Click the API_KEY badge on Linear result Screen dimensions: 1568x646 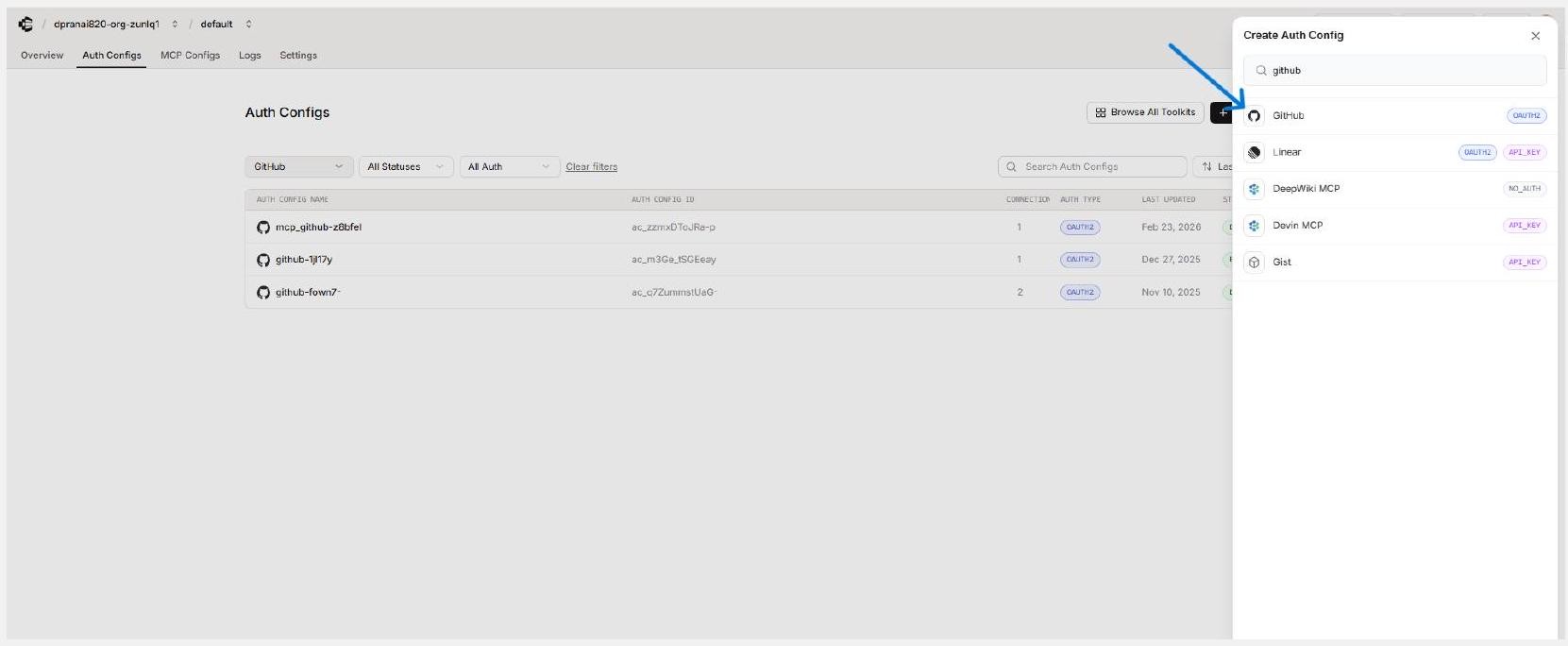[1525, 152]
